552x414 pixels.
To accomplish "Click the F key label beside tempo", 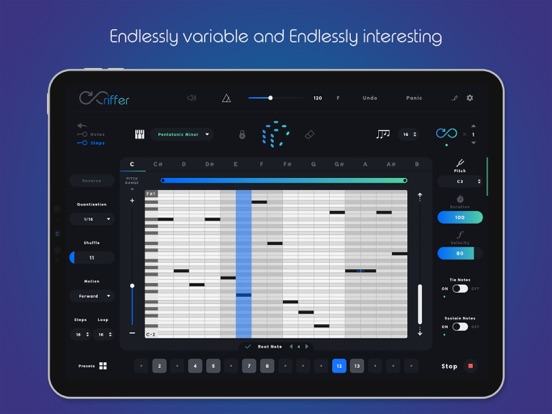I will click(338, 98).
